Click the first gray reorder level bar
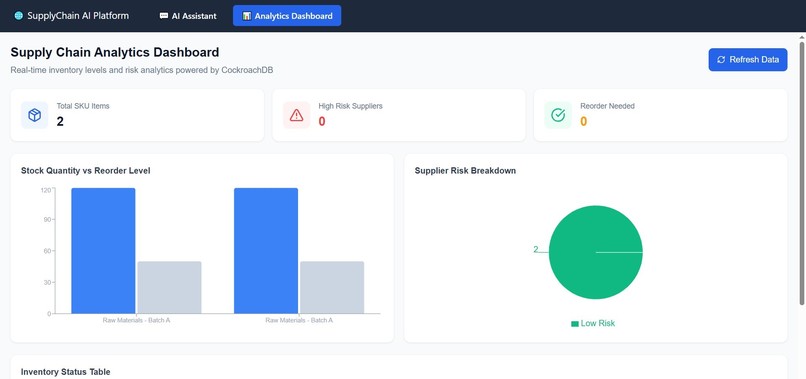The image size is (806, 379). 170,287
